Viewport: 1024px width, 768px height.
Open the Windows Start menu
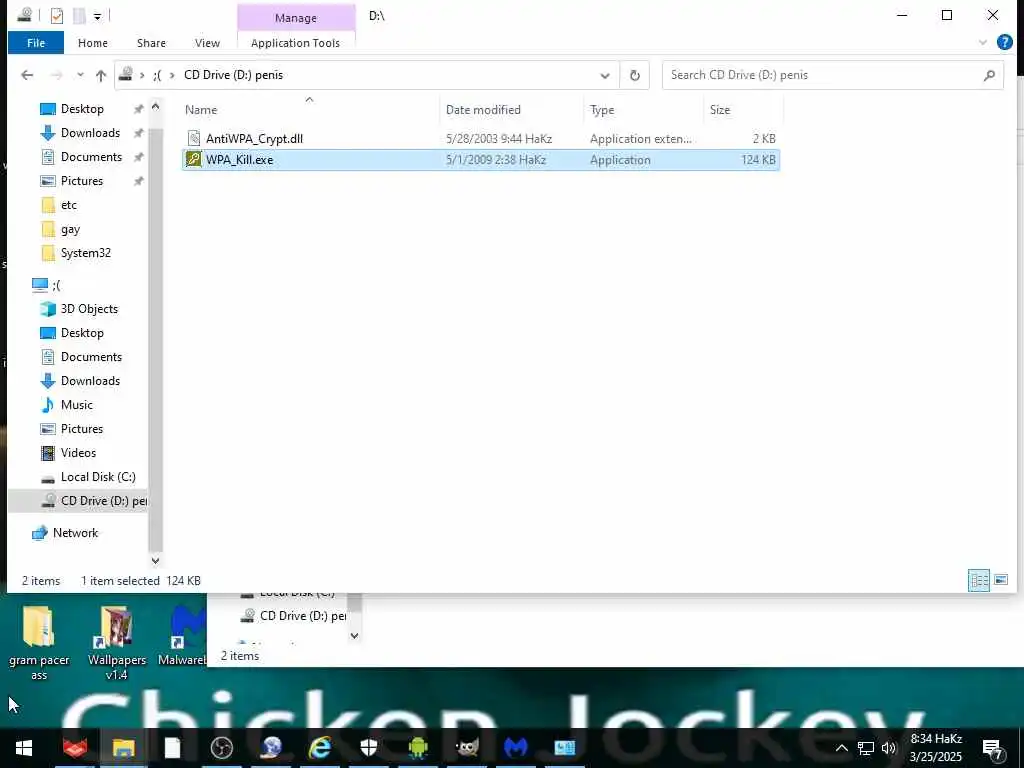[x=24, y=748]
